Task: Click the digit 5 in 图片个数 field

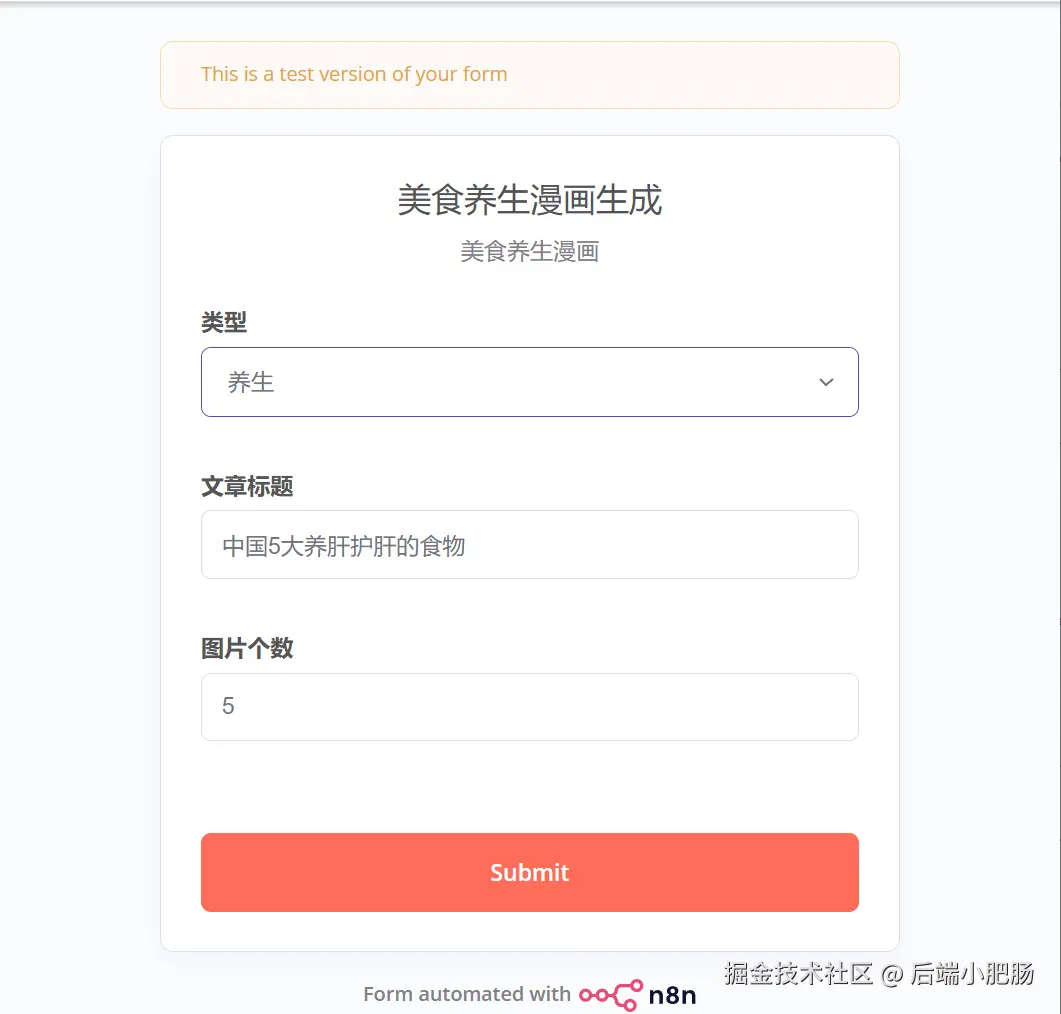Action: pos(228,707)
